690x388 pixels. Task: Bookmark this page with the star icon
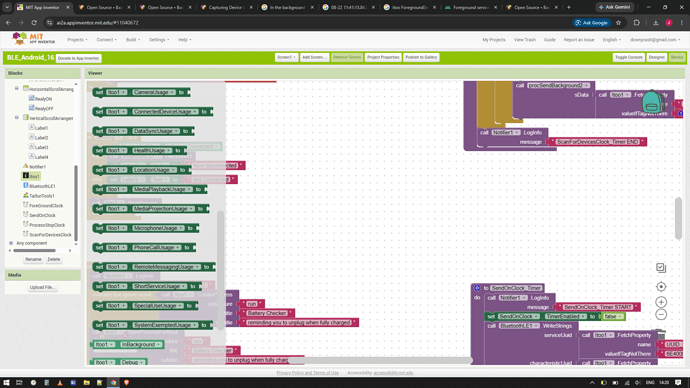point(618,22)
